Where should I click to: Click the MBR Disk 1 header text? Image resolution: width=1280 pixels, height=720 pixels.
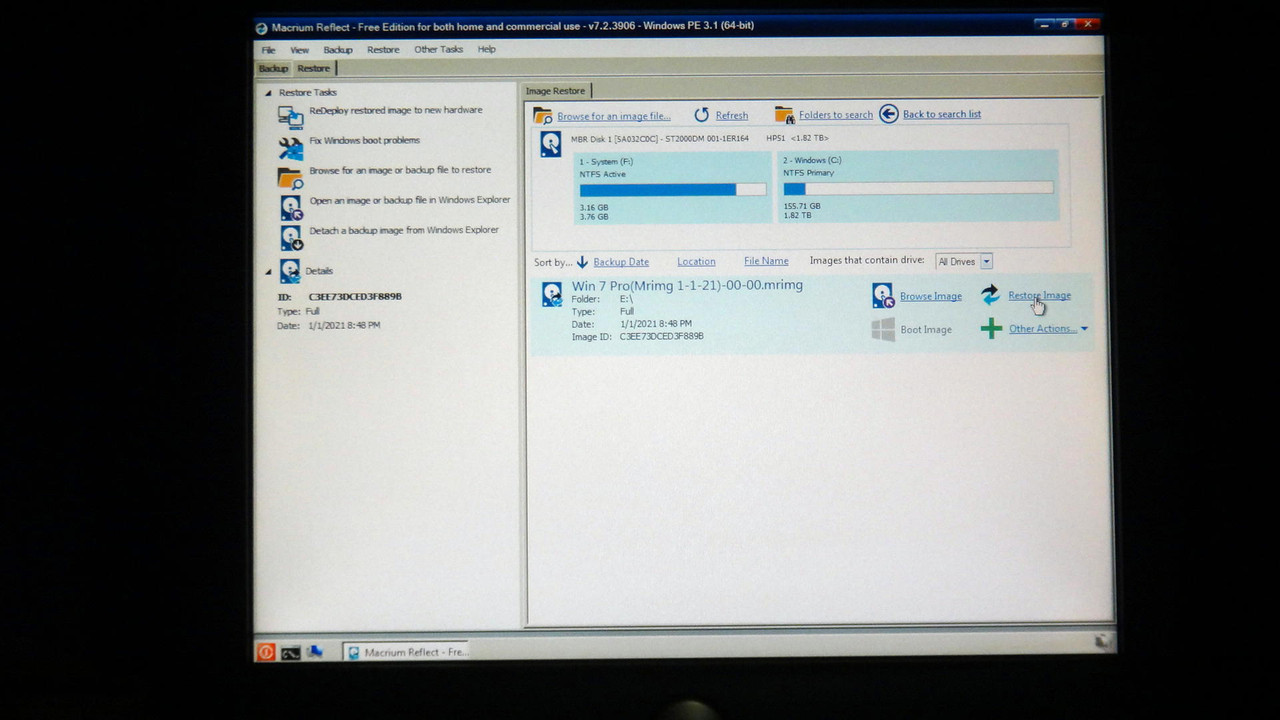699,139
